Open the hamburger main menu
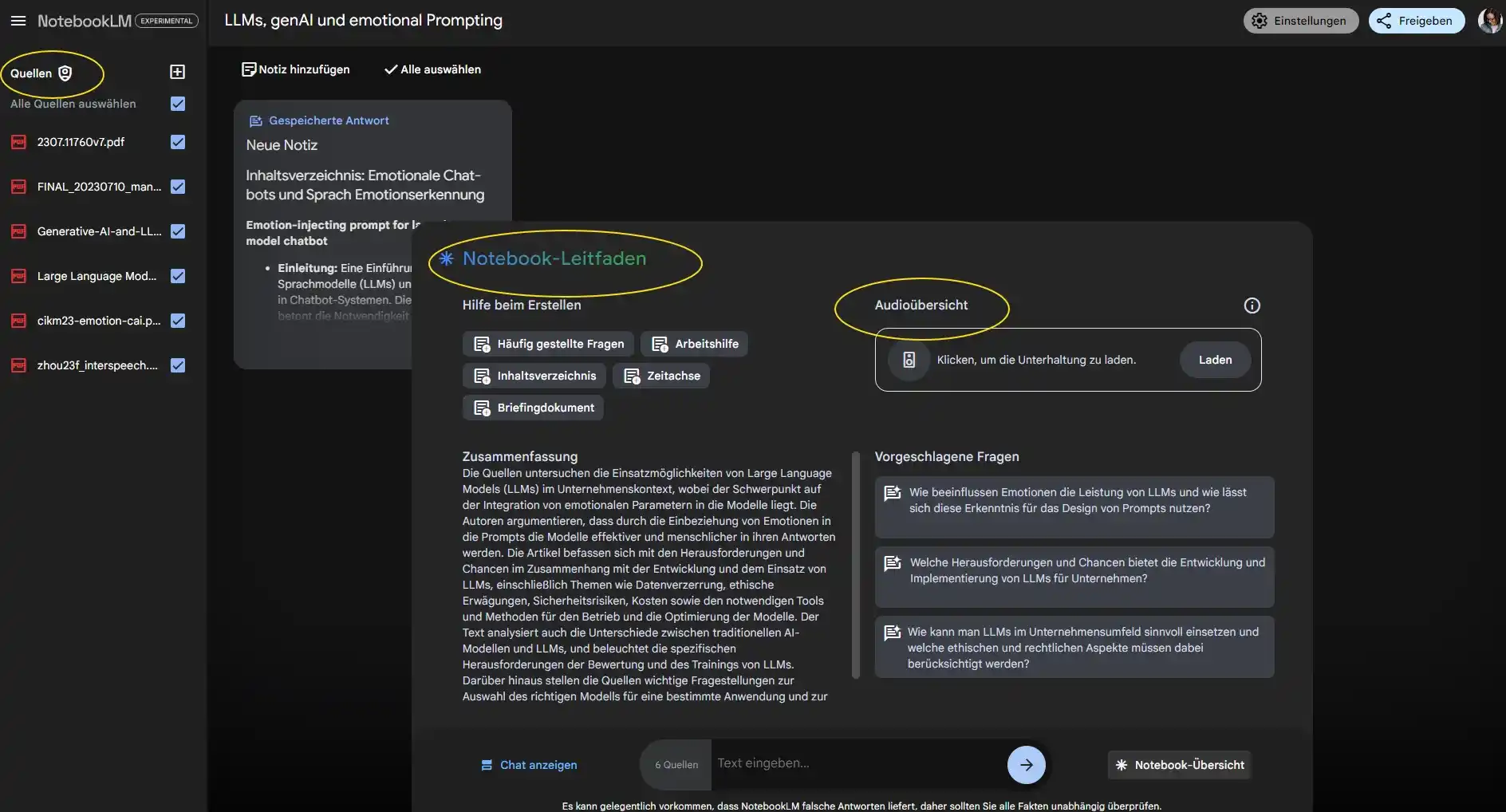Image resolution: width=1506 pixels, height=812 pixels. [x=18, y=21]
